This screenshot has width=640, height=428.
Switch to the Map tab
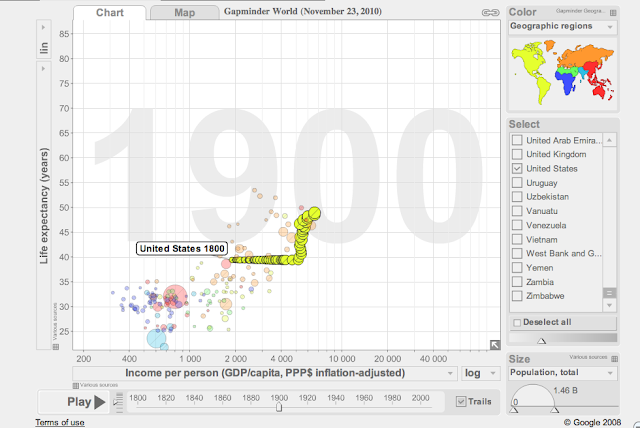[x=184, y=13]
